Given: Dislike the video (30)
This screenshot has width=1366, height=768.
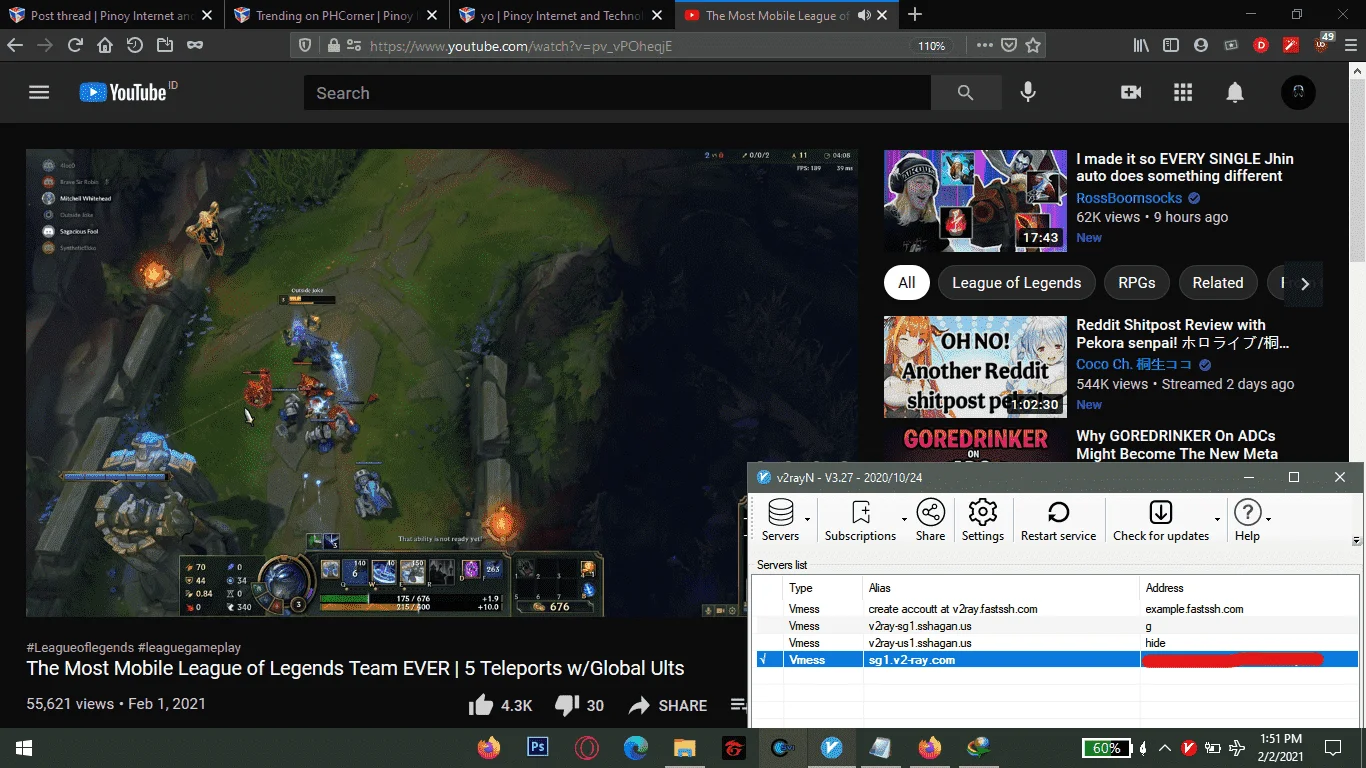Looking at the screenshot, I should (x=579, y=705).
